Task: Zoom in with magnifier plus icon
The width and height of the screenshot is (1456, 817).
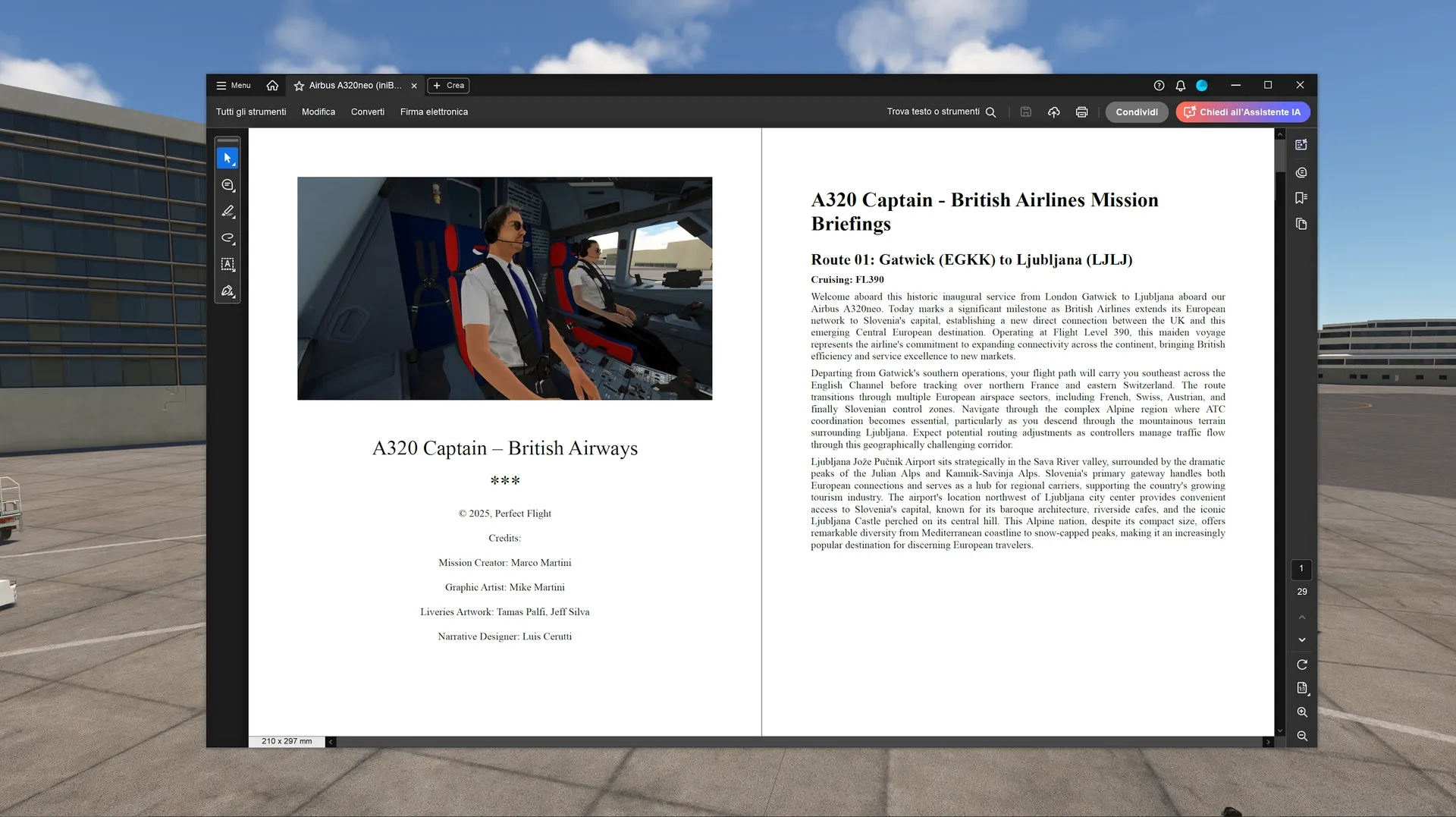Action: [1302, 712]
